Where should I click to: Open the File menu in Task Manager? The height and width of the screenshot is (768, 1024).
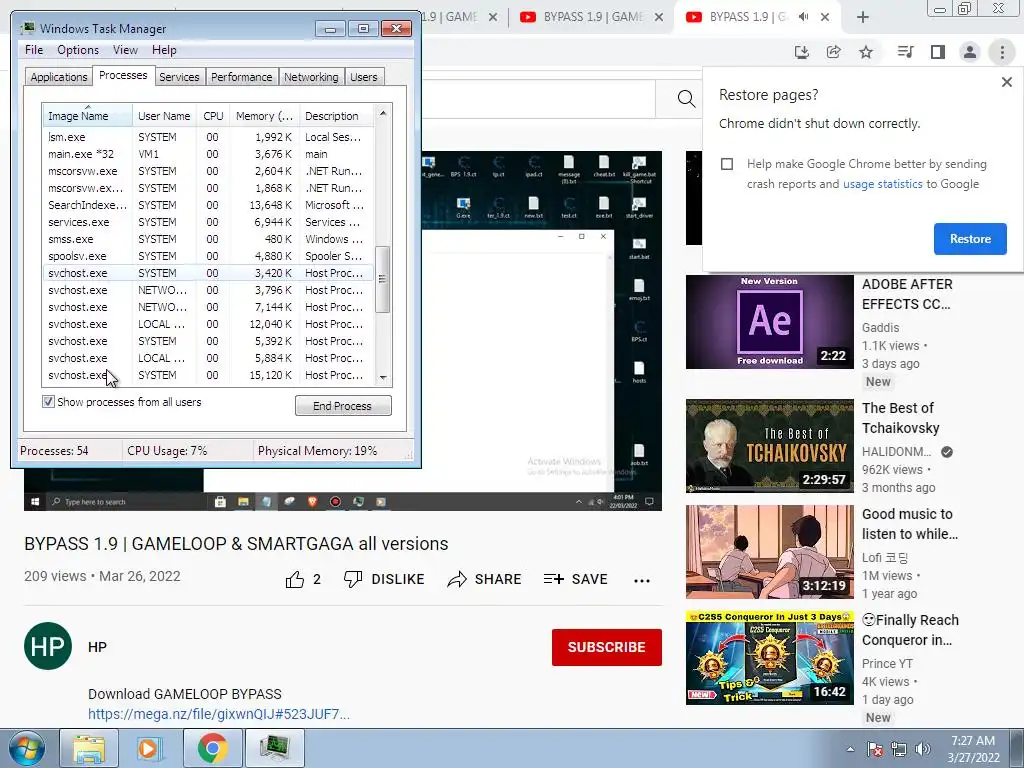coord(34,50)
